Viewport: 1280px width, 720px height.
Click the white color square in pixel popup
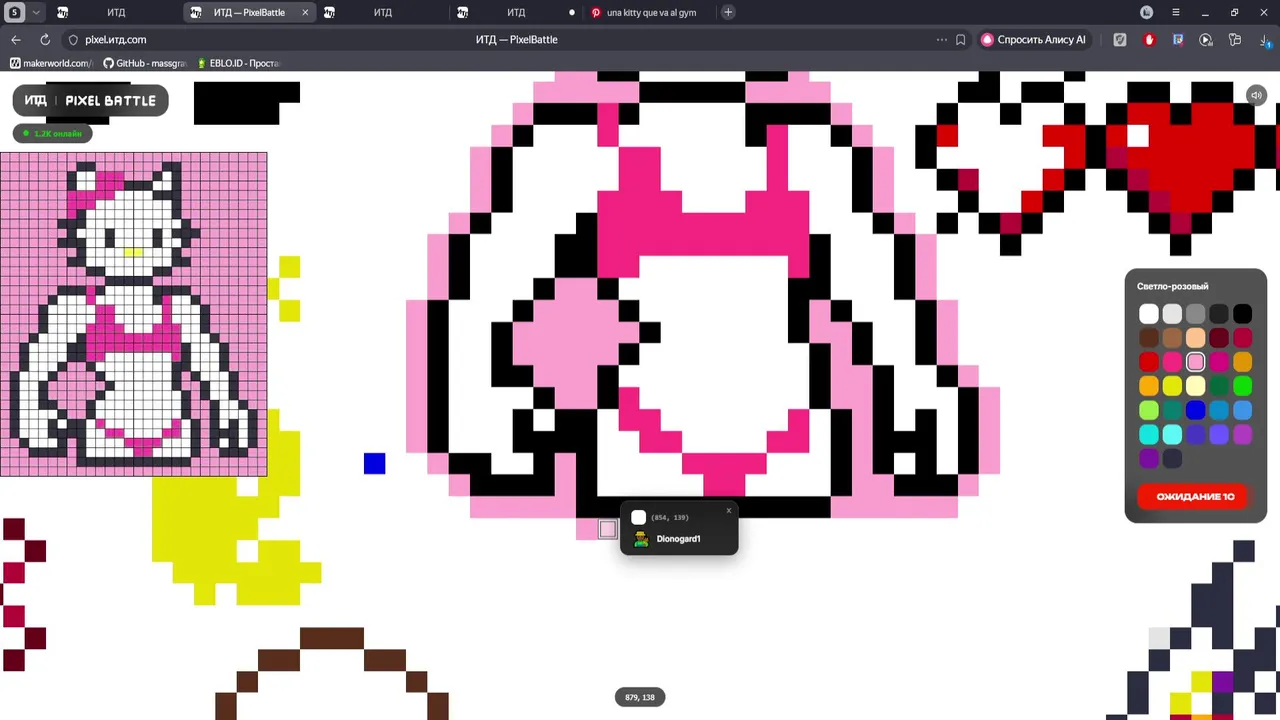pos(639,517)
